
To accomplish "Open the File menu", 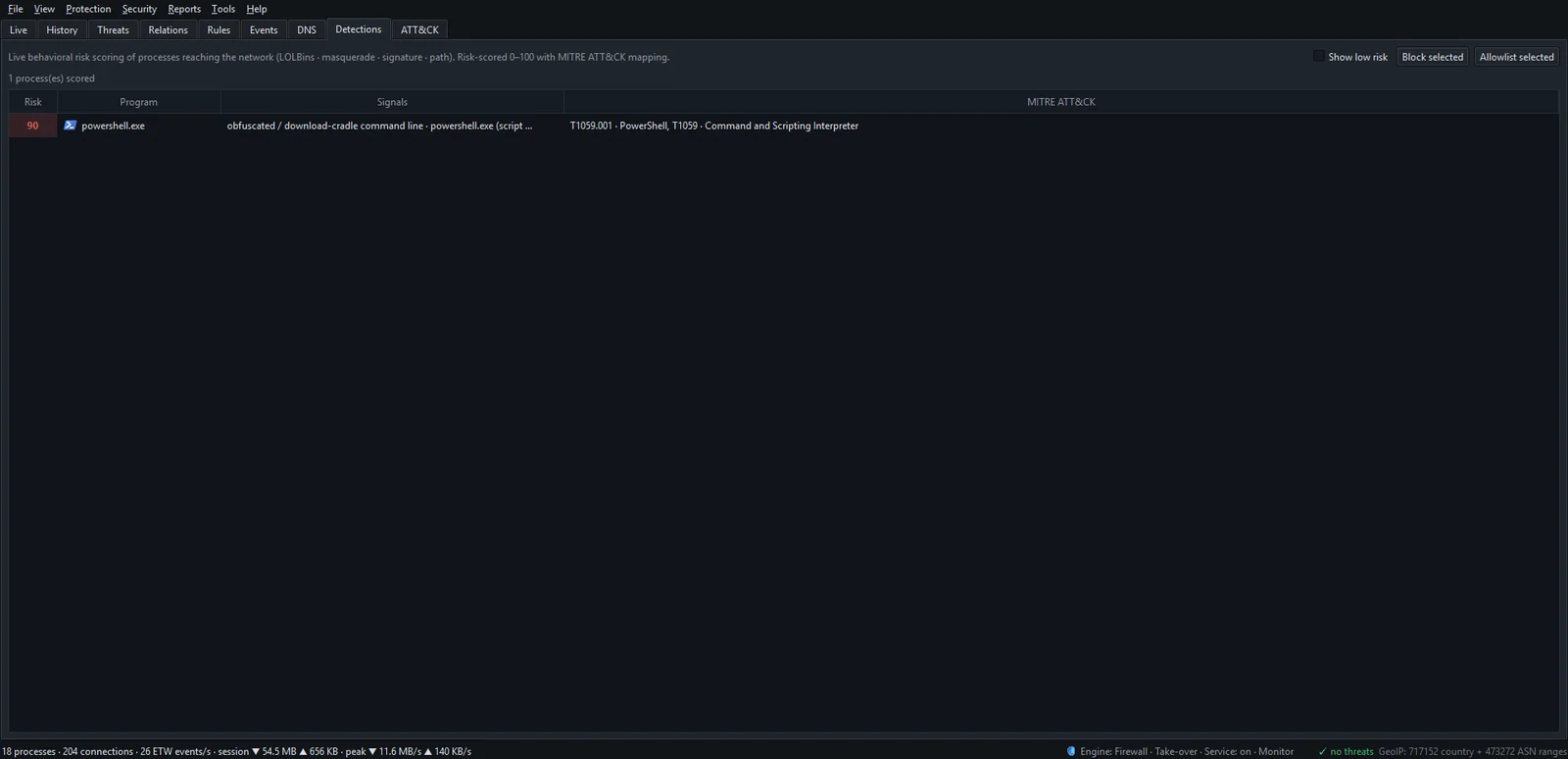I will (x=16, y=9).
